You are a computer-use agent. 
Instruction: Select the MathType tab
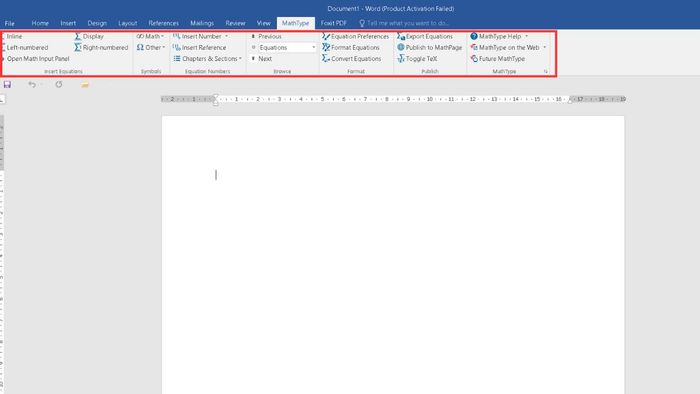click(x=296, y=23)
